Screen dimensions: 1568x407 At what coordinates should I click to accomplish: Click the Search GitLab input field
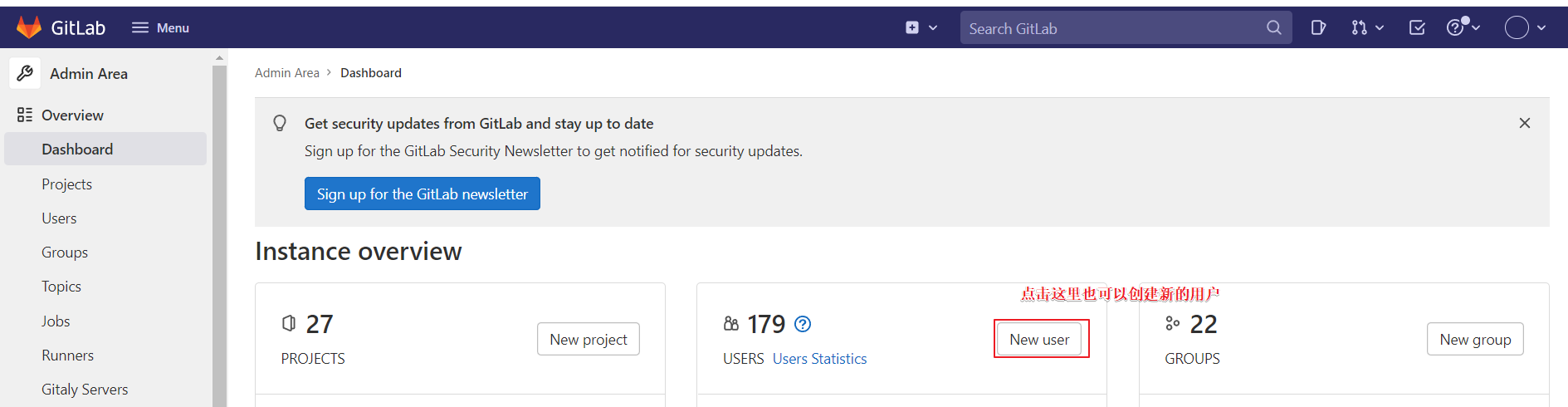pyautogui.click(x=1112, y=28)
